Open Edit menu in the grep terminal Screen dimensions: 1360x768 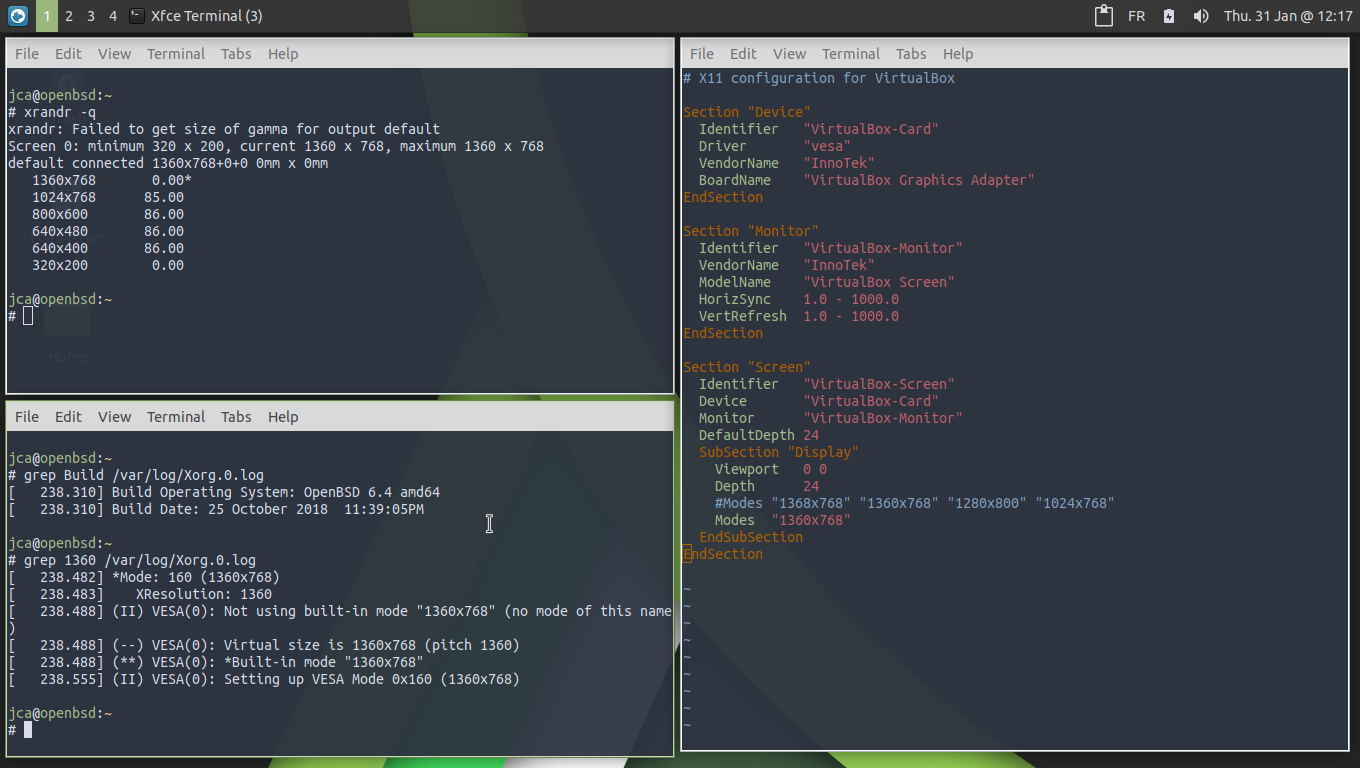[68, 417]
